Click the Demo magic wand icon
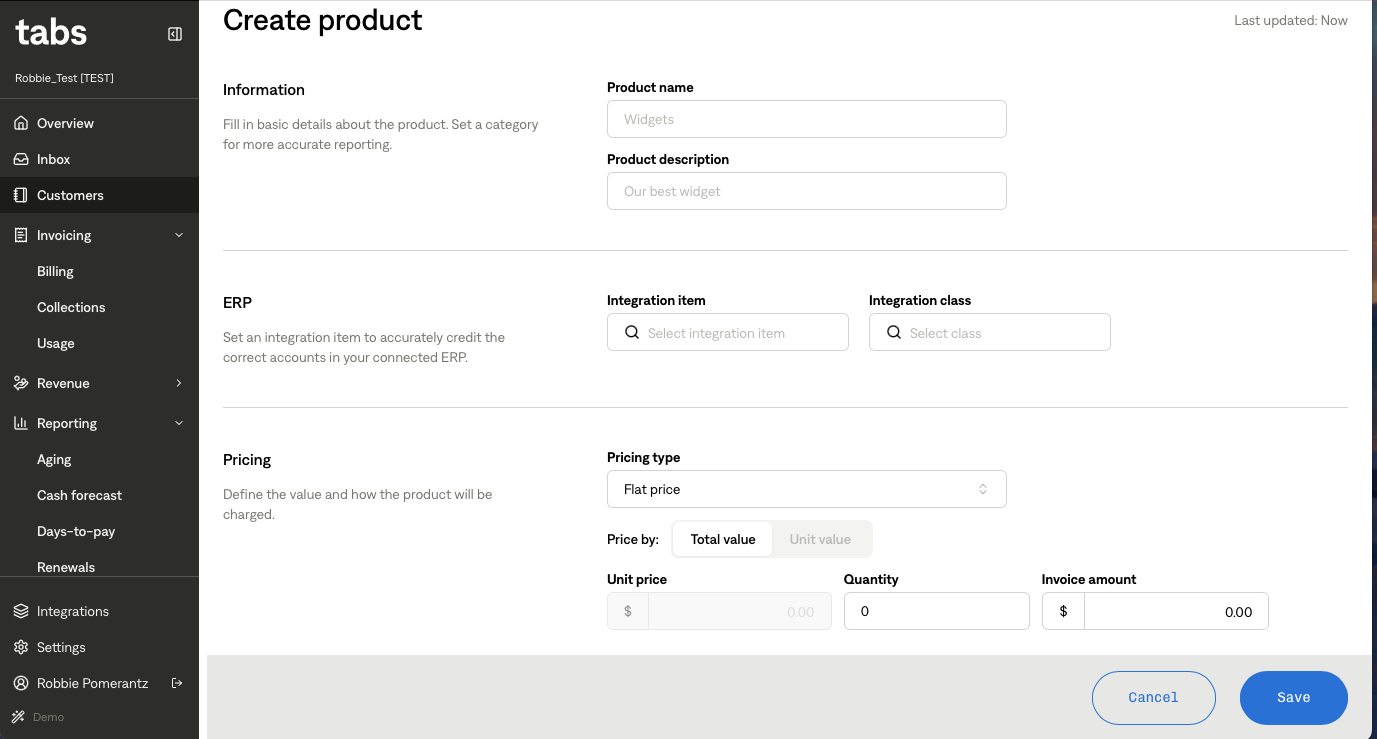The image size is (1377, 739). click(18, 717)
